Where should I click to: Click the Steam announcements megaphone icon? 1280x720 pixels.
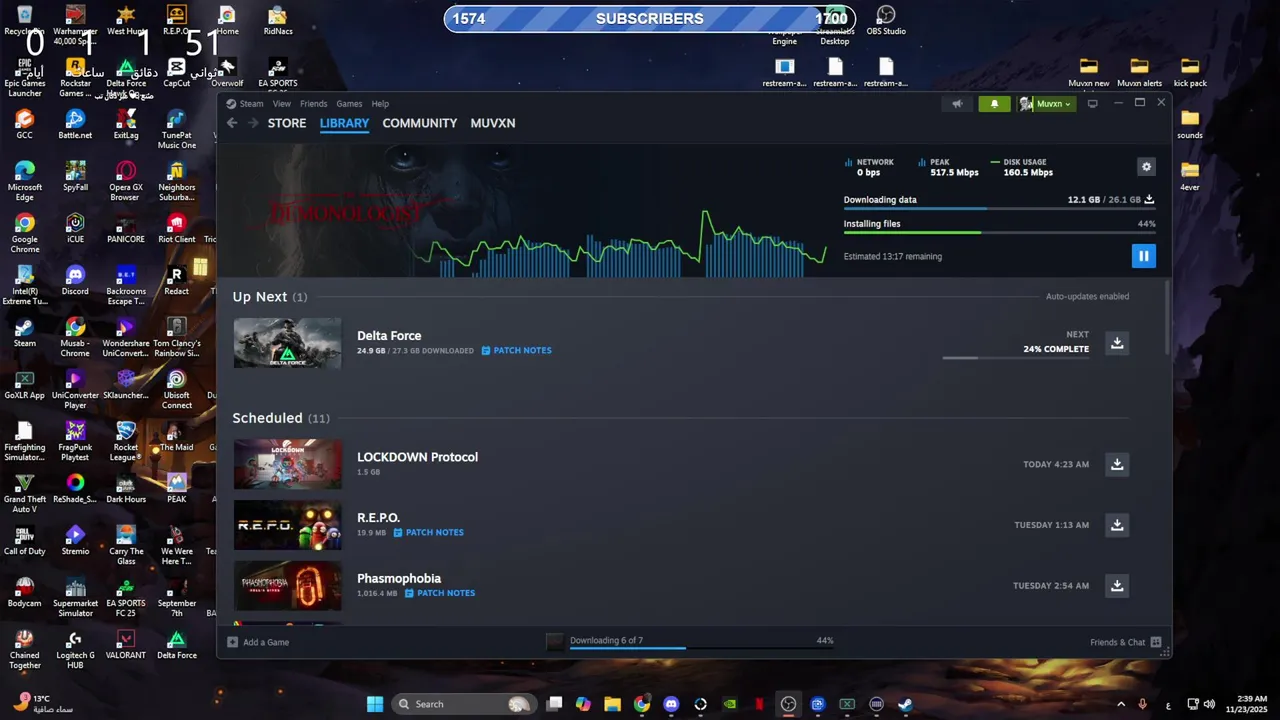(957, 104)
